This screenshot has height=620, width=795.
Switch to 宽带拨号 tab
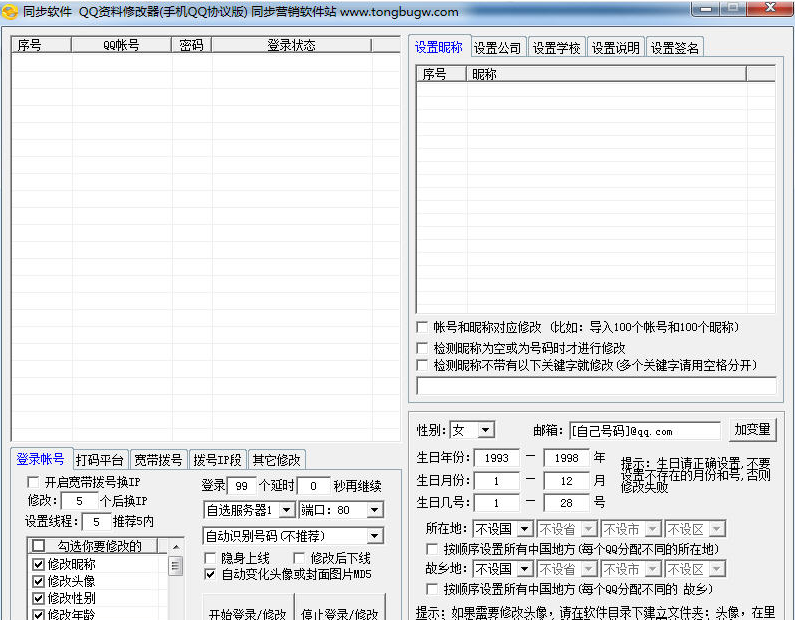point(158,460)
